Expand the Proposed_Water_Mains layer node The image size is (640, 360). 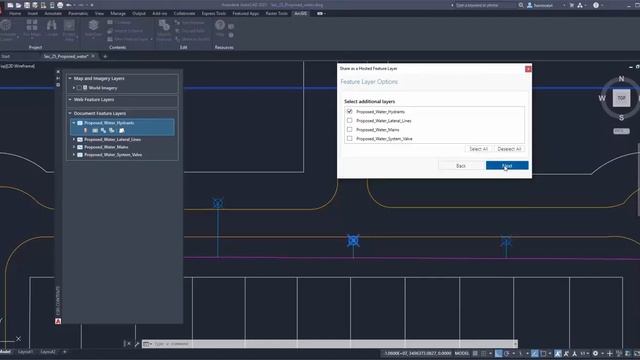click(x=74, y=147)
